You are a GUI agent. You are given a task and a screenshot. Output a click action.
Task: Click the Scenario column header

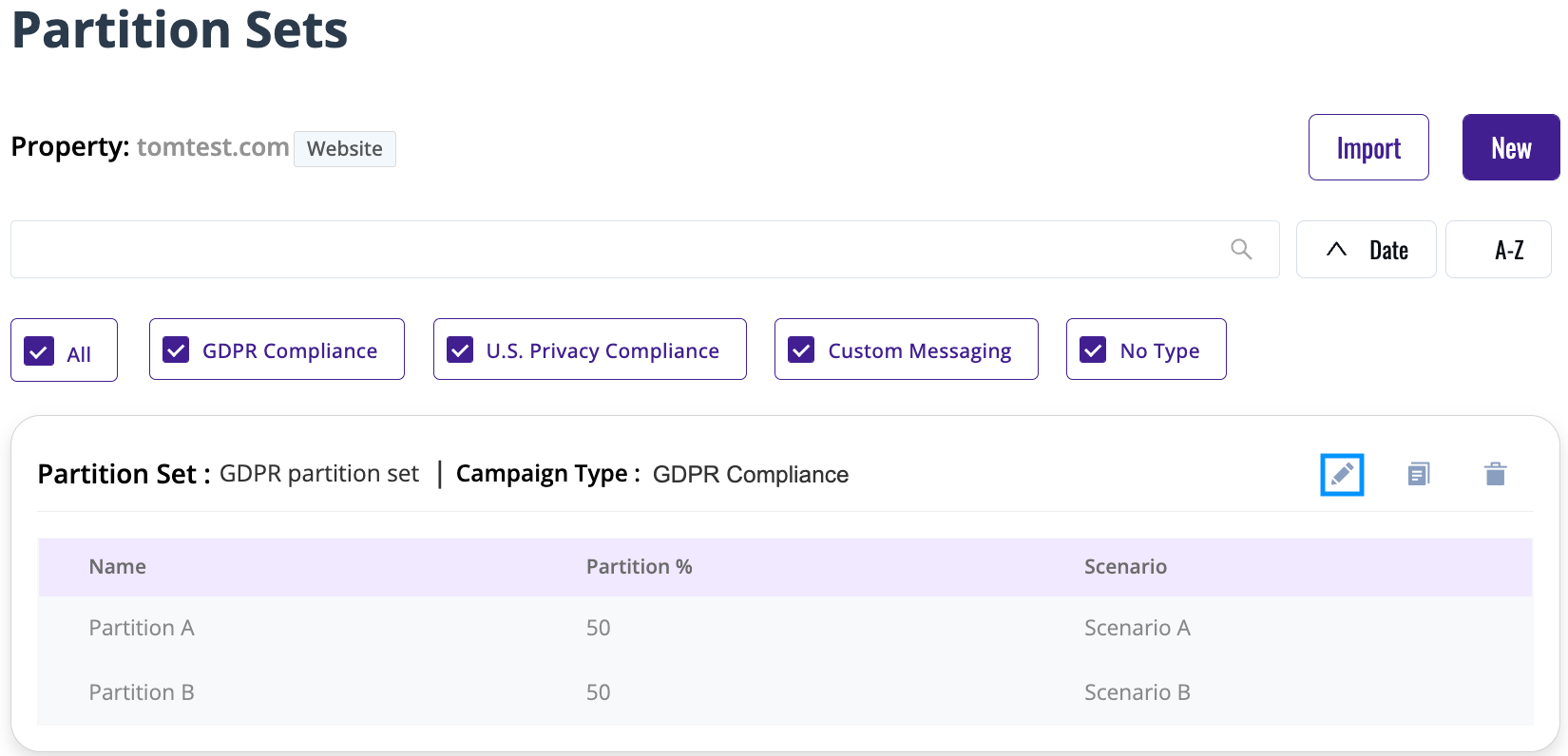point(1125,567)
